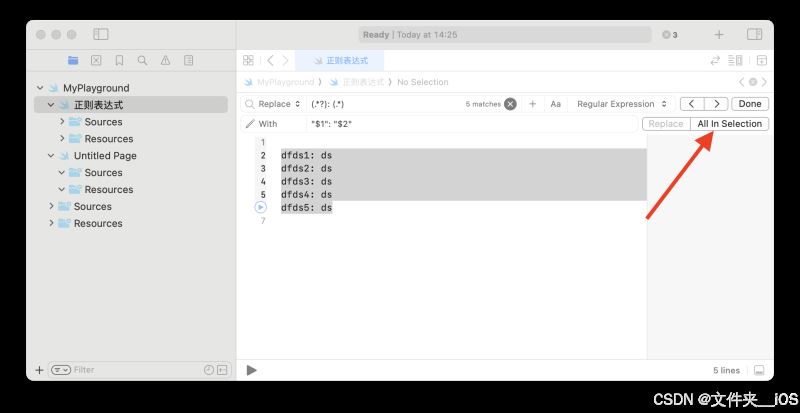This screenshot has width=800, height=413.
Task: Clear the search field text
Action: [510, 104]
